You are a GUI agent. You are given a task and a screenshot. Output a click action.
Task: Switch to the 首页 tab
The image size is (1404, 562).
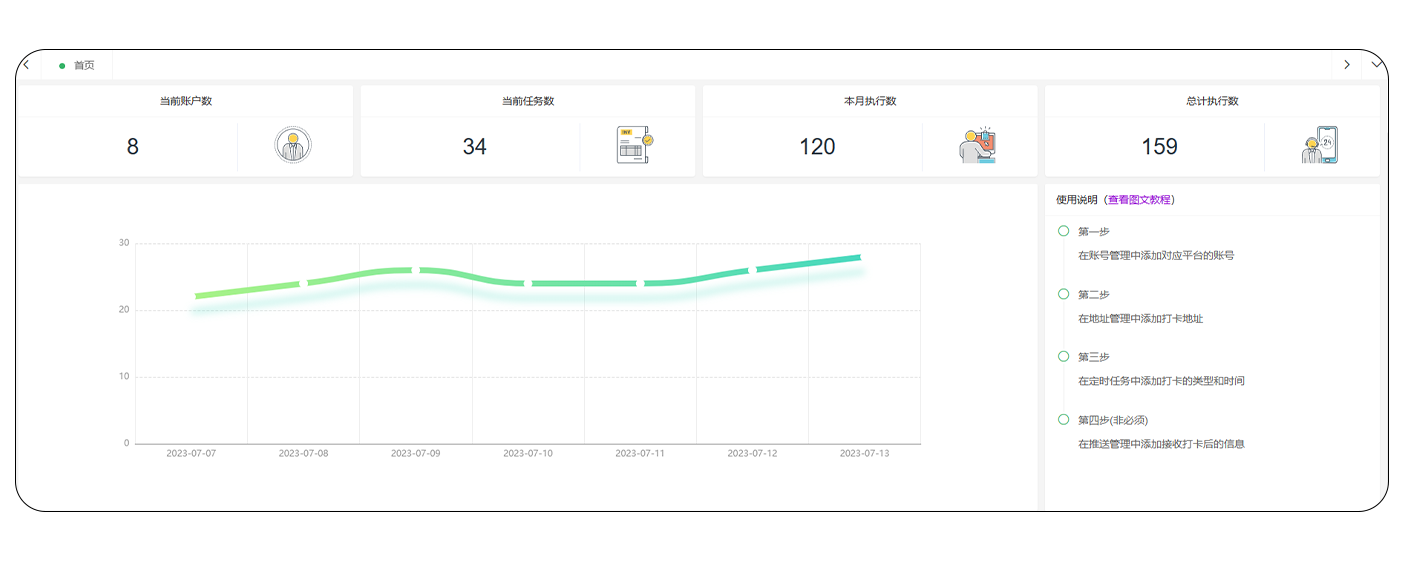click(x=84, y=66)
